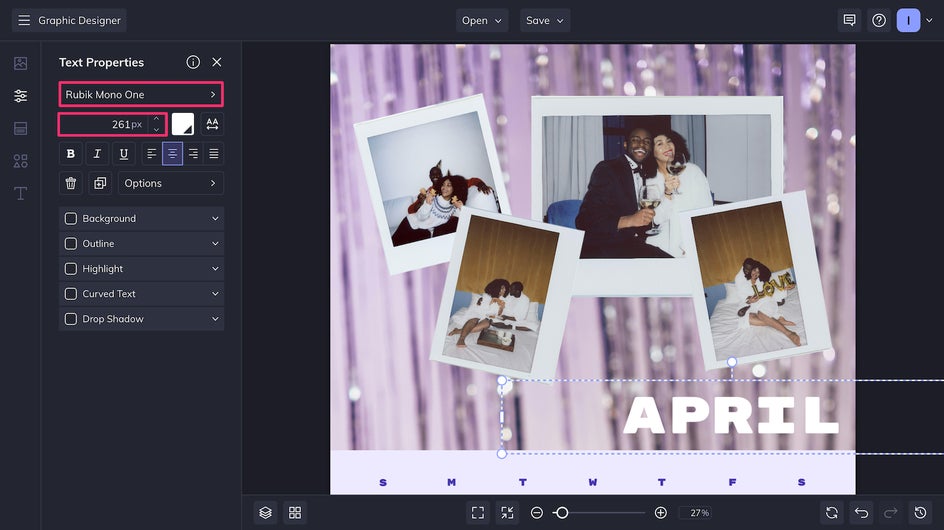This screenshot has height=530, width=944.
Task: Justify the text
Action: pos(214,154)
